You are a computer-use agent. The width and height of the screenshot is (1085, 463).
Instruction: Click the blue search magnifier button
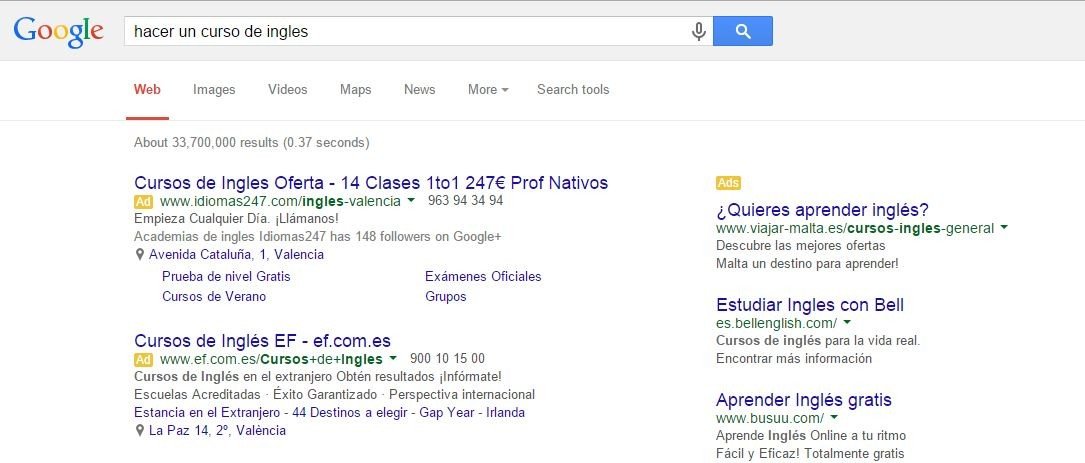tap(742, 31)
